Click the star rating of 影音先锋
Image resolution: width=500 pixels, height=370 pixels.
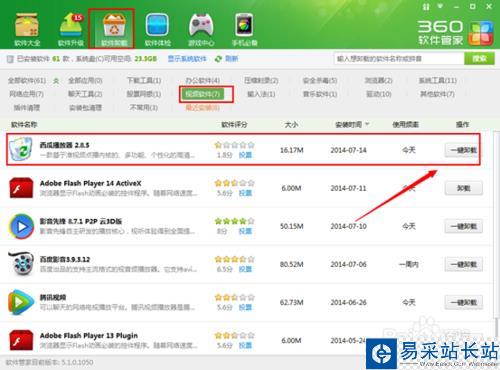click(235, 221)
